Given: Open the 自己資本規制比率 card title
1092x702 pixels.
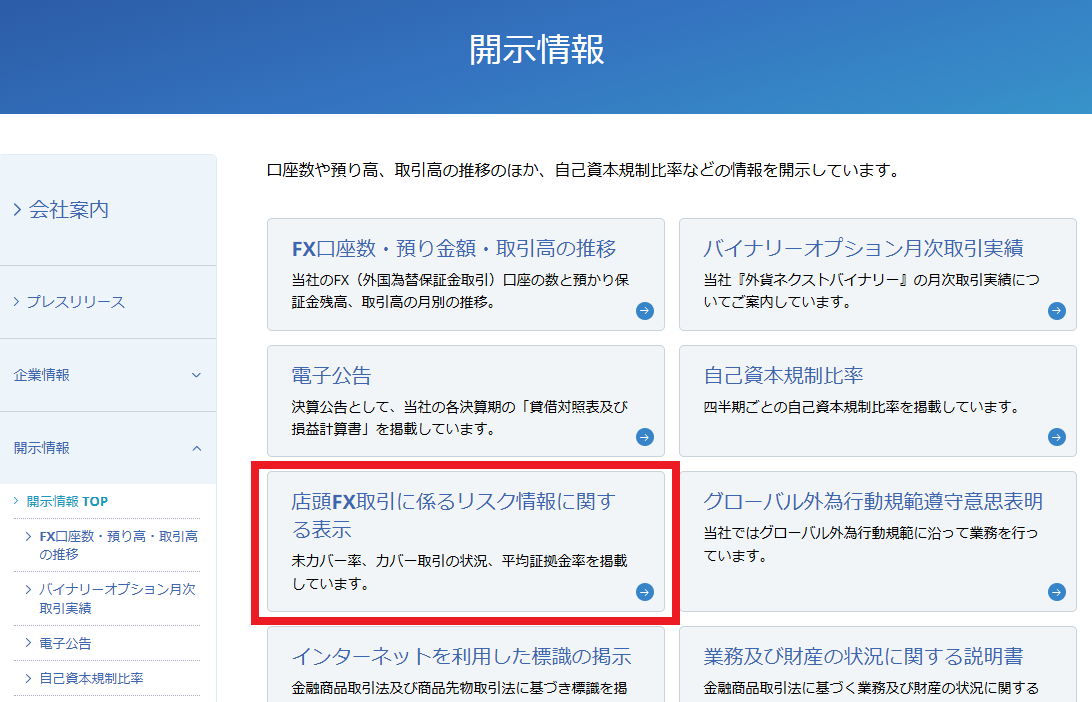Looking at the screenshot, I should click(783, 376).
